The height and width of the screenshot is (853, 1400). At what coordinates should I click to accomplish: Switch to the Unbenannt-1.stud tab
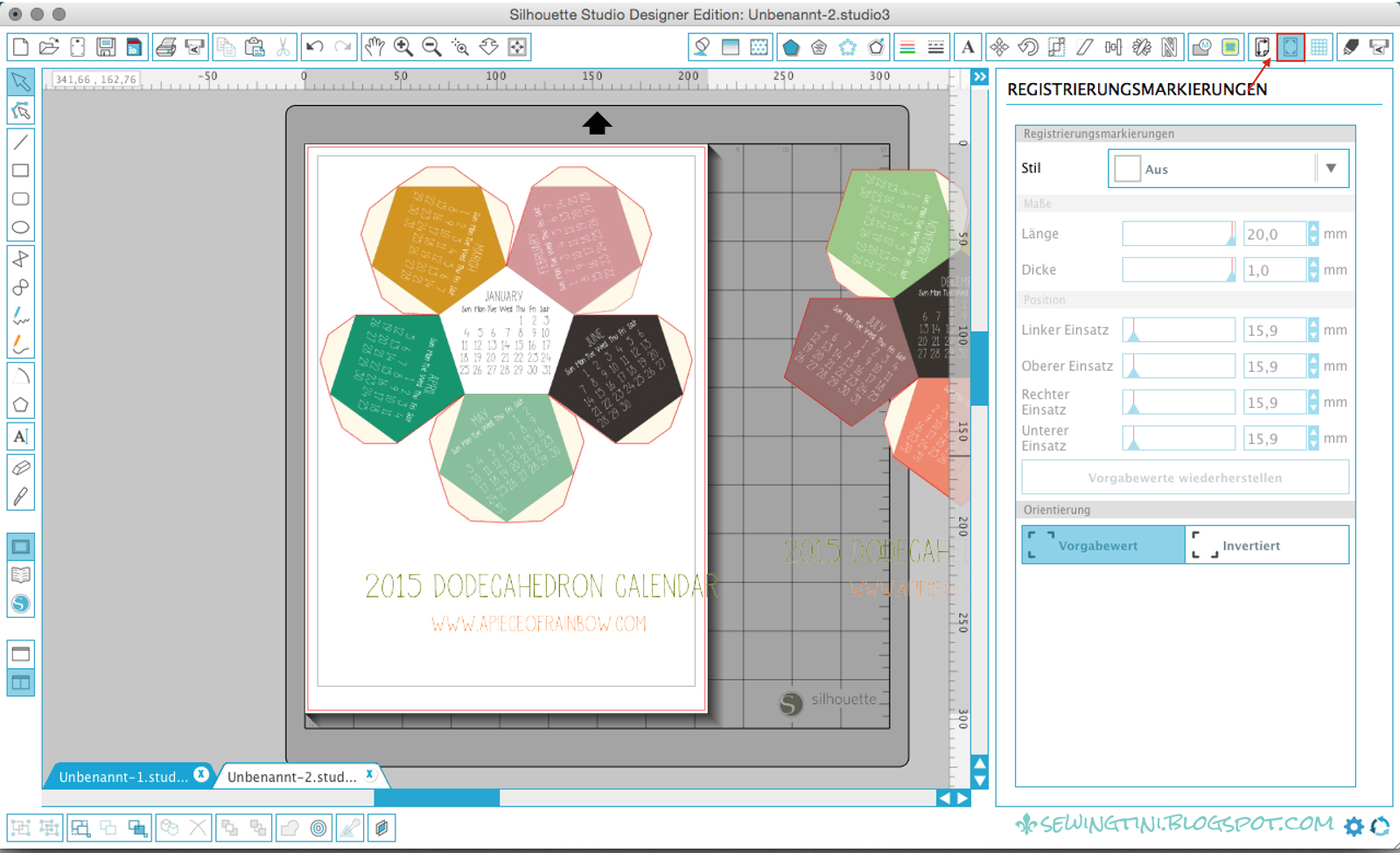[x=122, y=774]
